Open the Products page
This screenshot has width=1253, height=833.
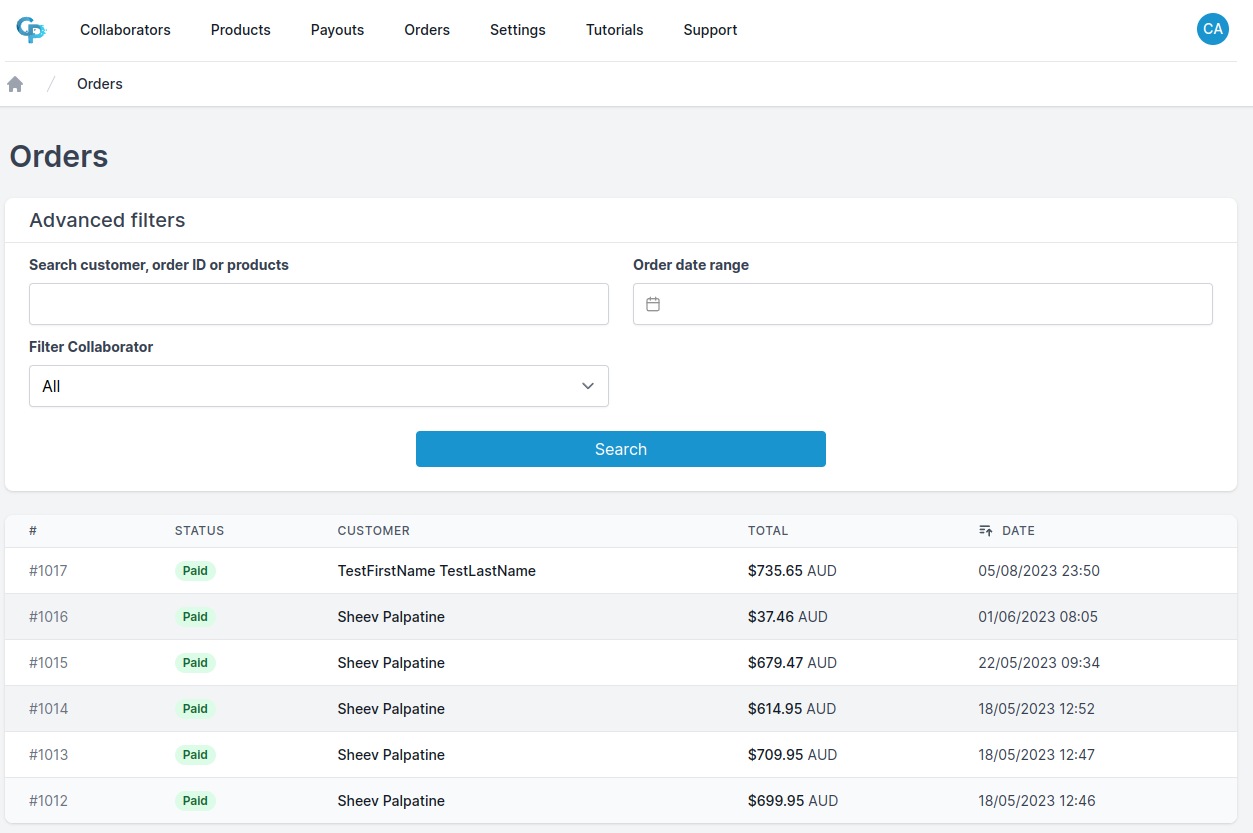pos(240,29)
